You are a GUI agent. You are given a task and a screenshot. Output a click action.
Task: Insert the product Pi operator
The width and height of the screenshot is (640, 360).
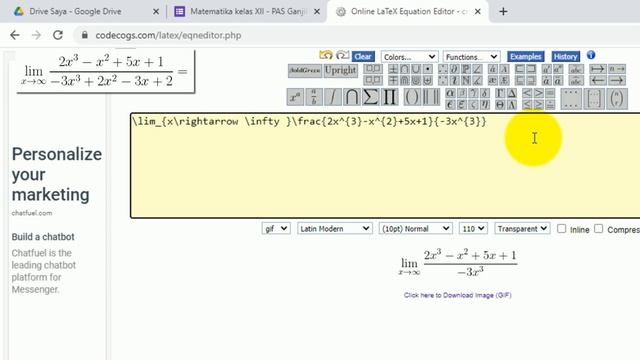(389, 97)
